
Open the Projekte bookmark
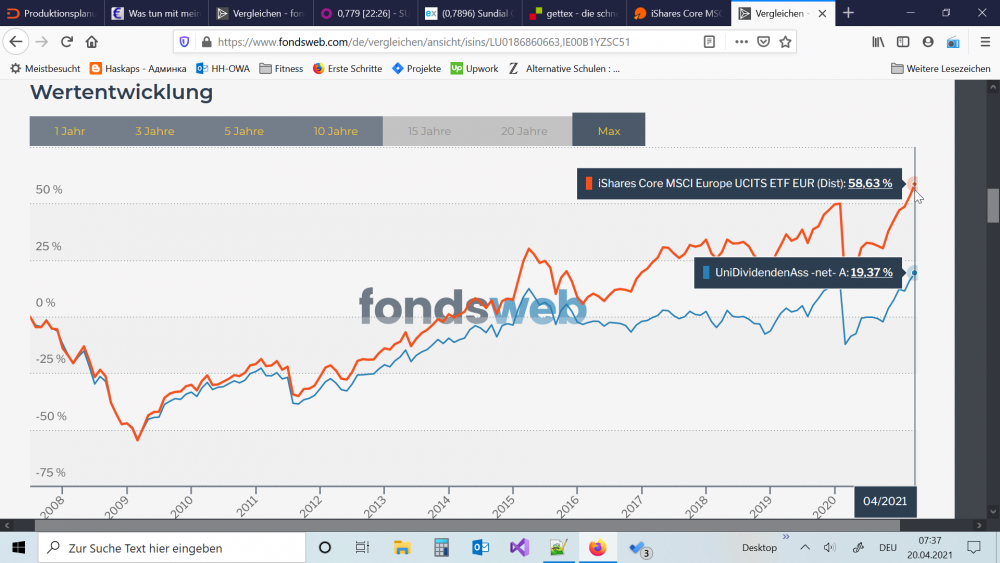(416, 68)
